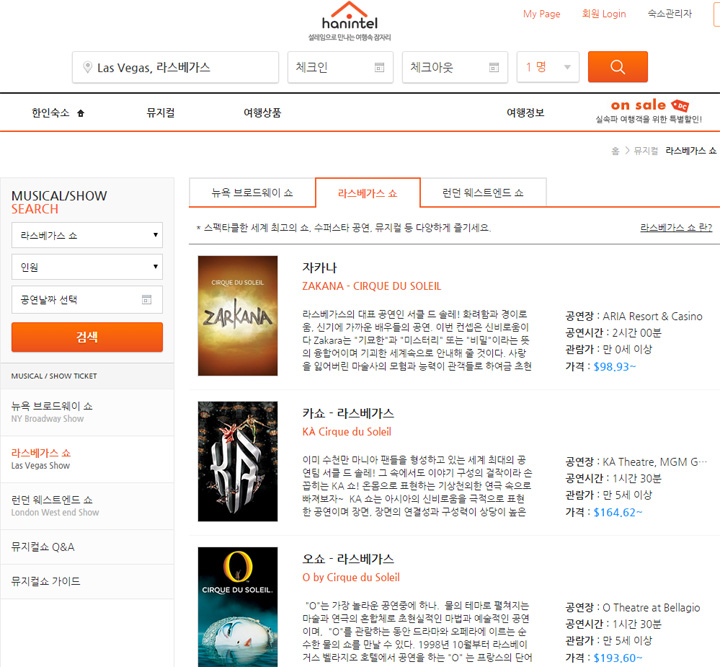Click O Theatre at Bellagio venue text
This screenshot has width=720, height=667.
[x=651, y=607]
